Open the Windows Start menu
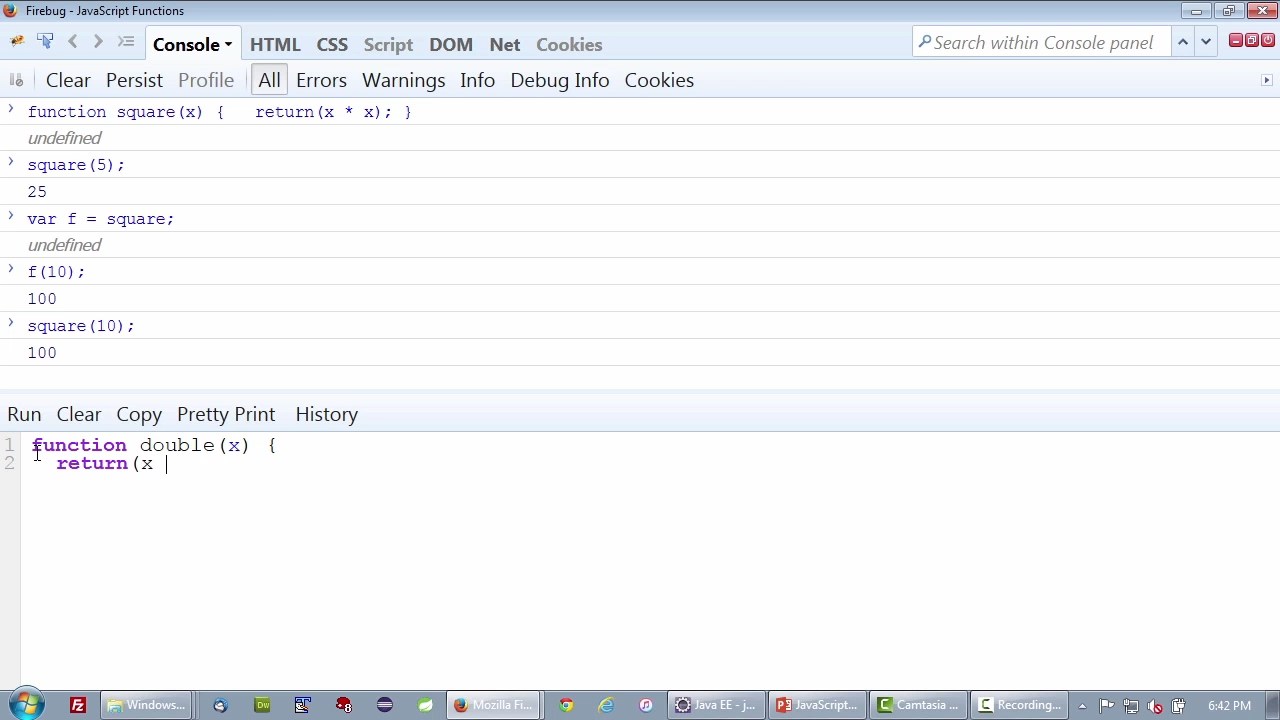This screenshot has height=720, width=1280. click(25, 705)
